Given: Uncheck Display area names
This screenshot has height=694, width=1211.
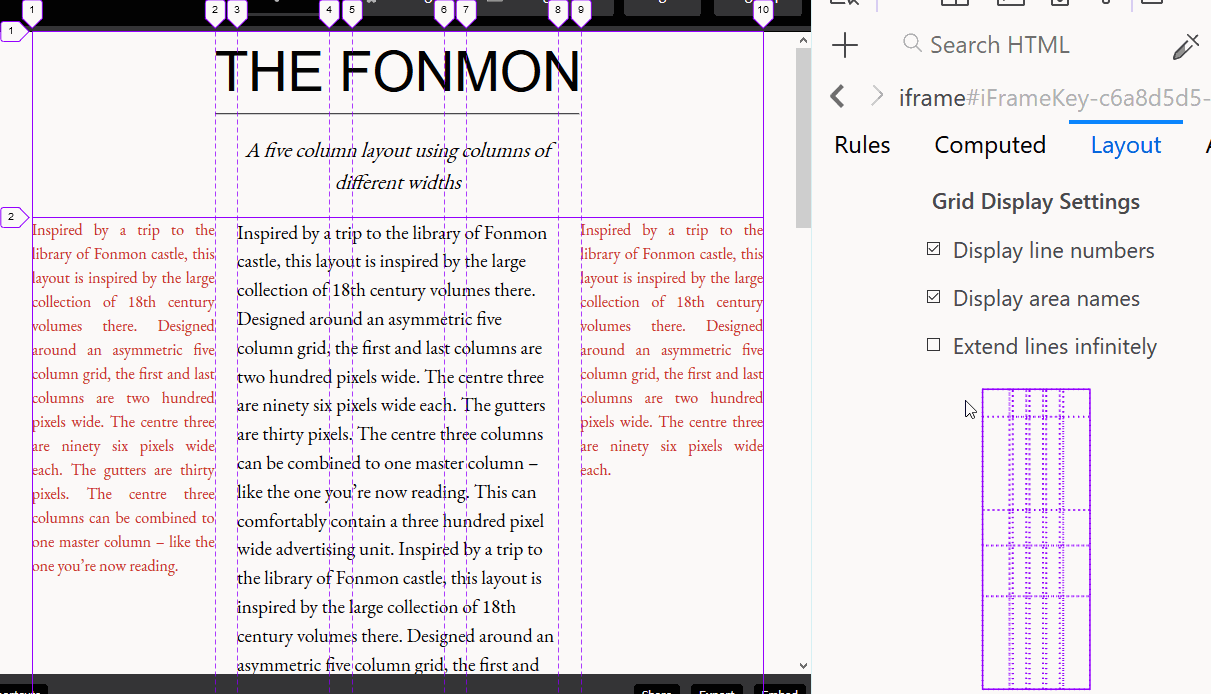Looking at the screenshot, I should [934, 297].
